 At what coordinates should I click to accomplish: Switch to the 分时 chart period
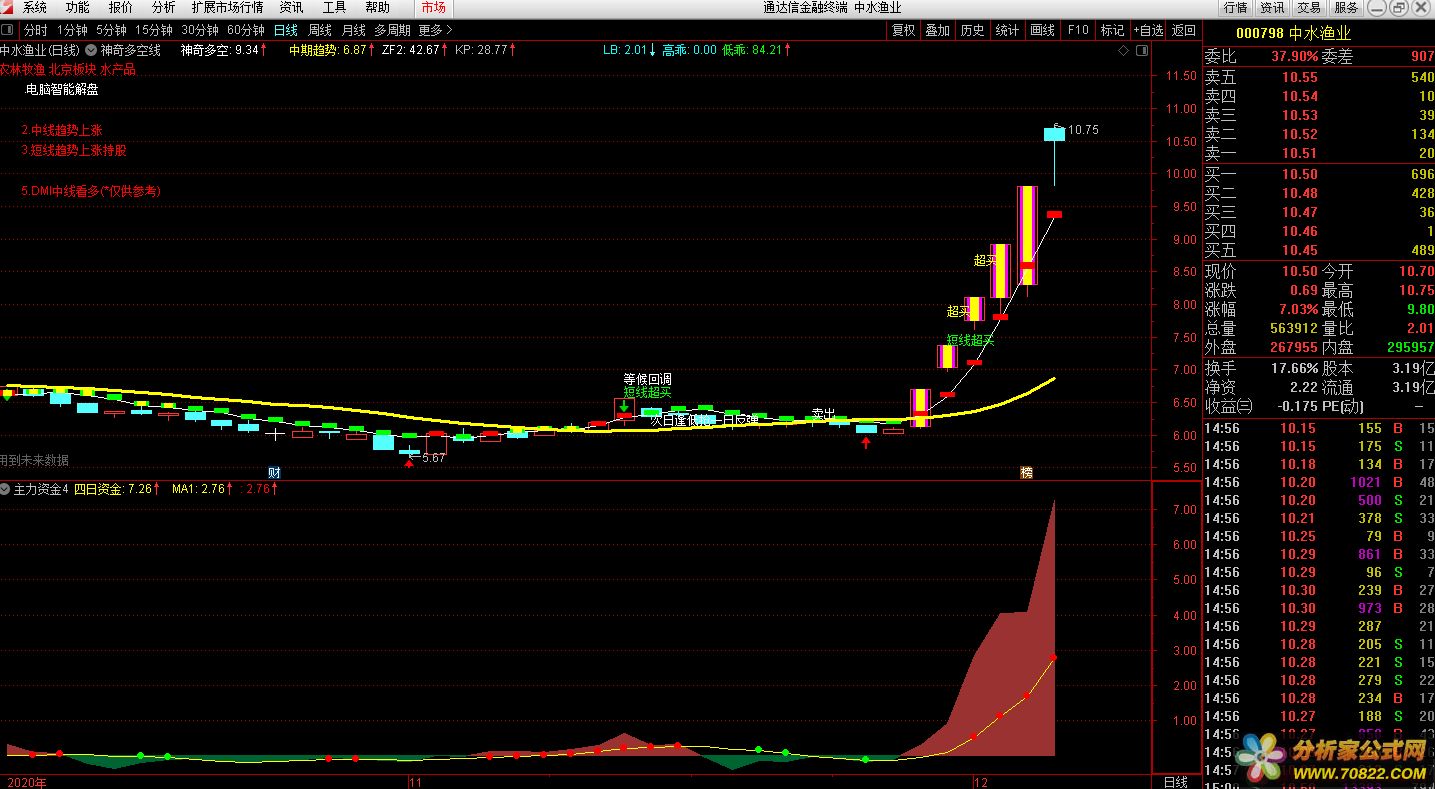point(35,30)
